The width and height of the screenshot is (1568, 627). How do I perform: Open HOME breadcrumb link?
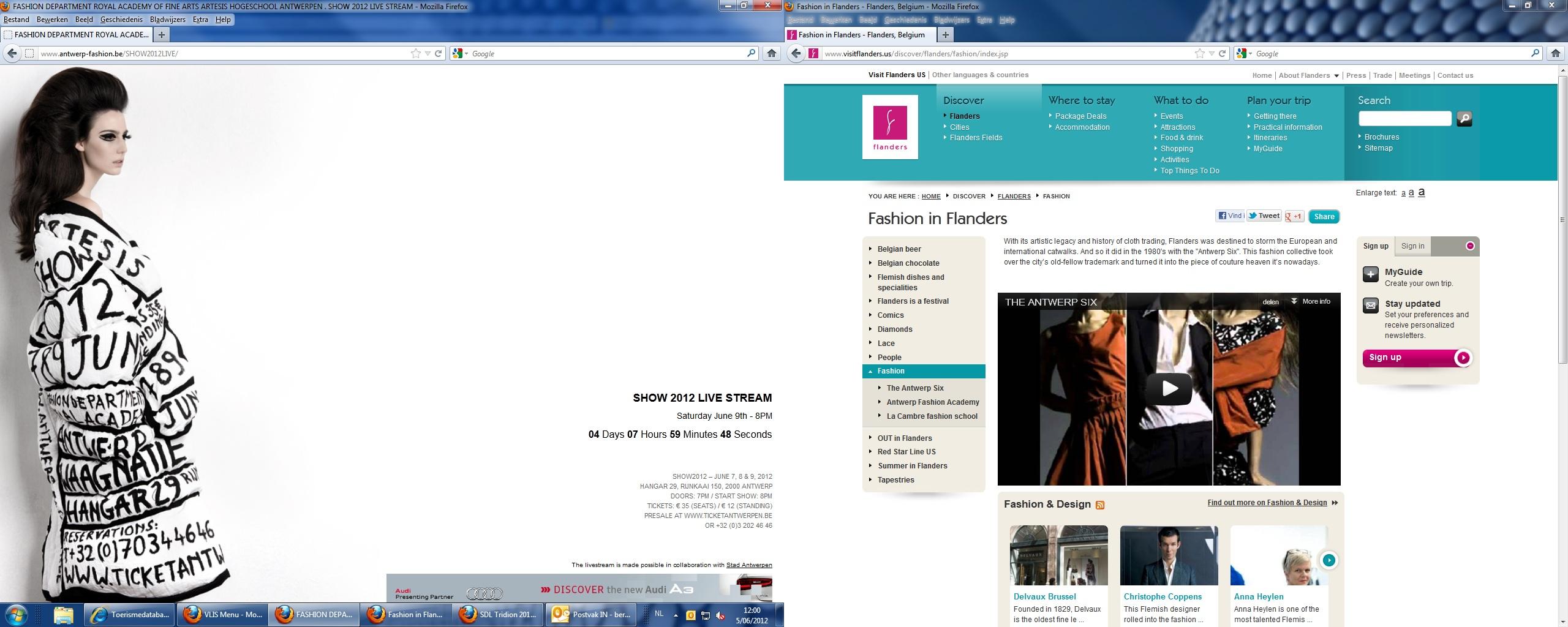pos(931,197)
